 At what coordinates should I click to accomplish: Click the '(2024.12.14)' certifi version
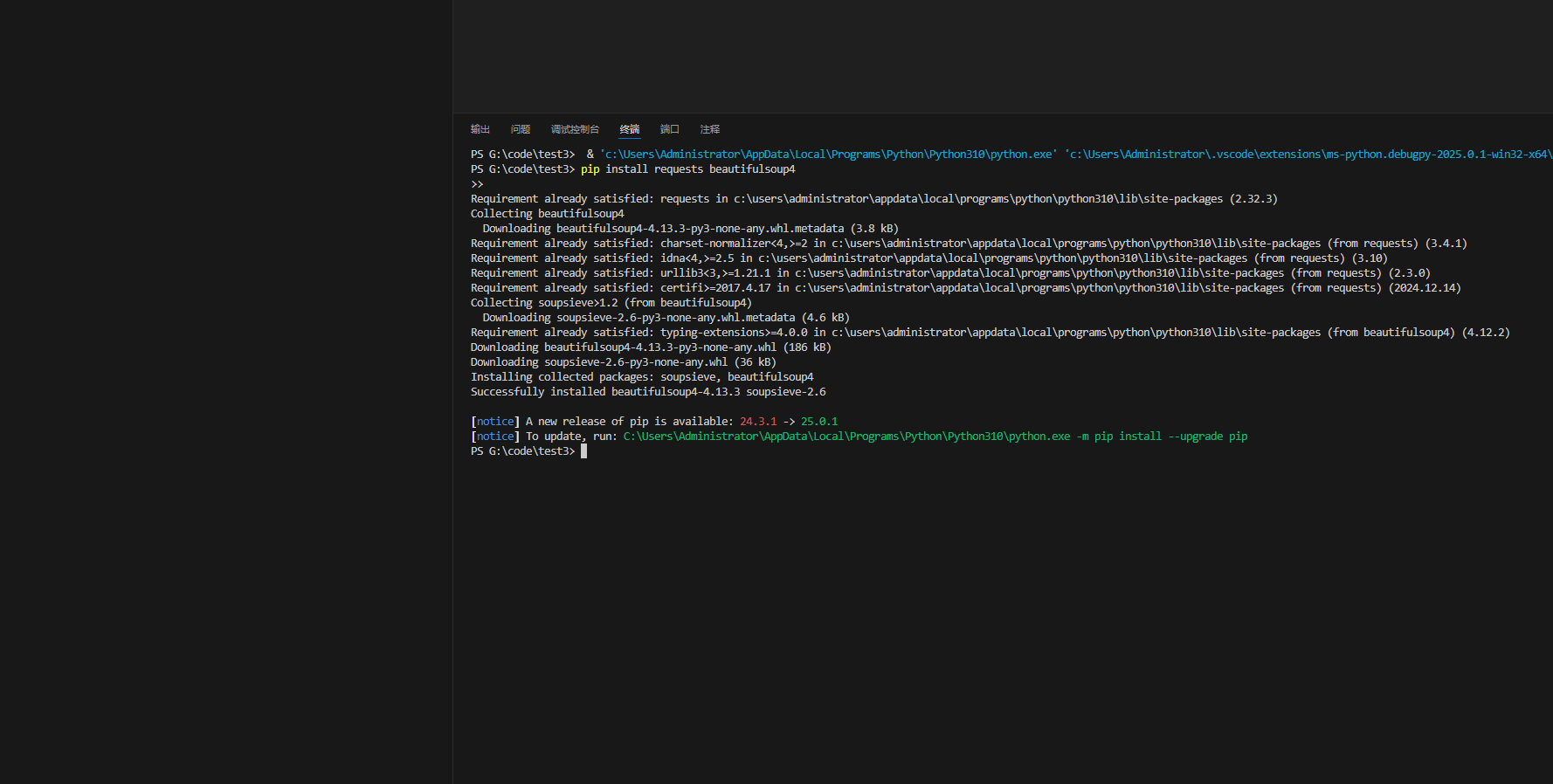click(1425, 288)
